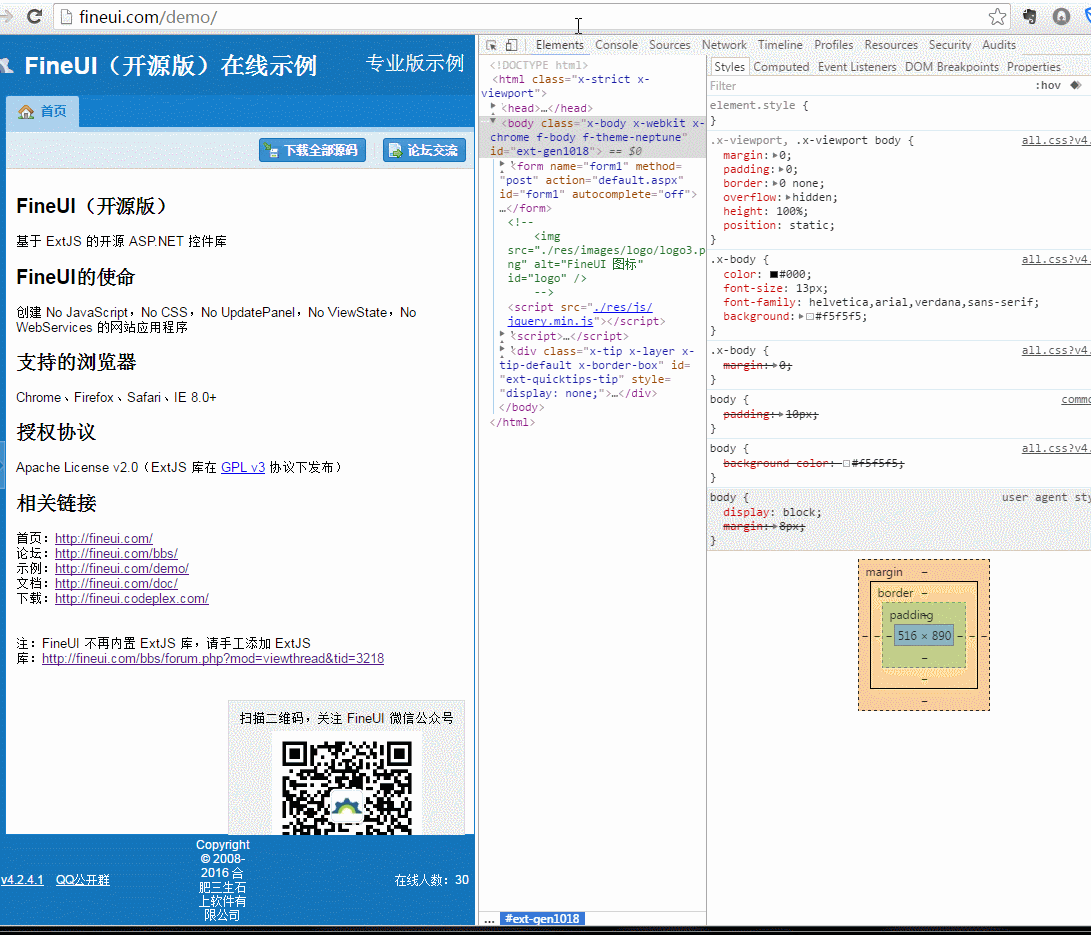Collapse the body element node
The height and width of the screenshot is (935, 1091).
[x=493, y=122]
